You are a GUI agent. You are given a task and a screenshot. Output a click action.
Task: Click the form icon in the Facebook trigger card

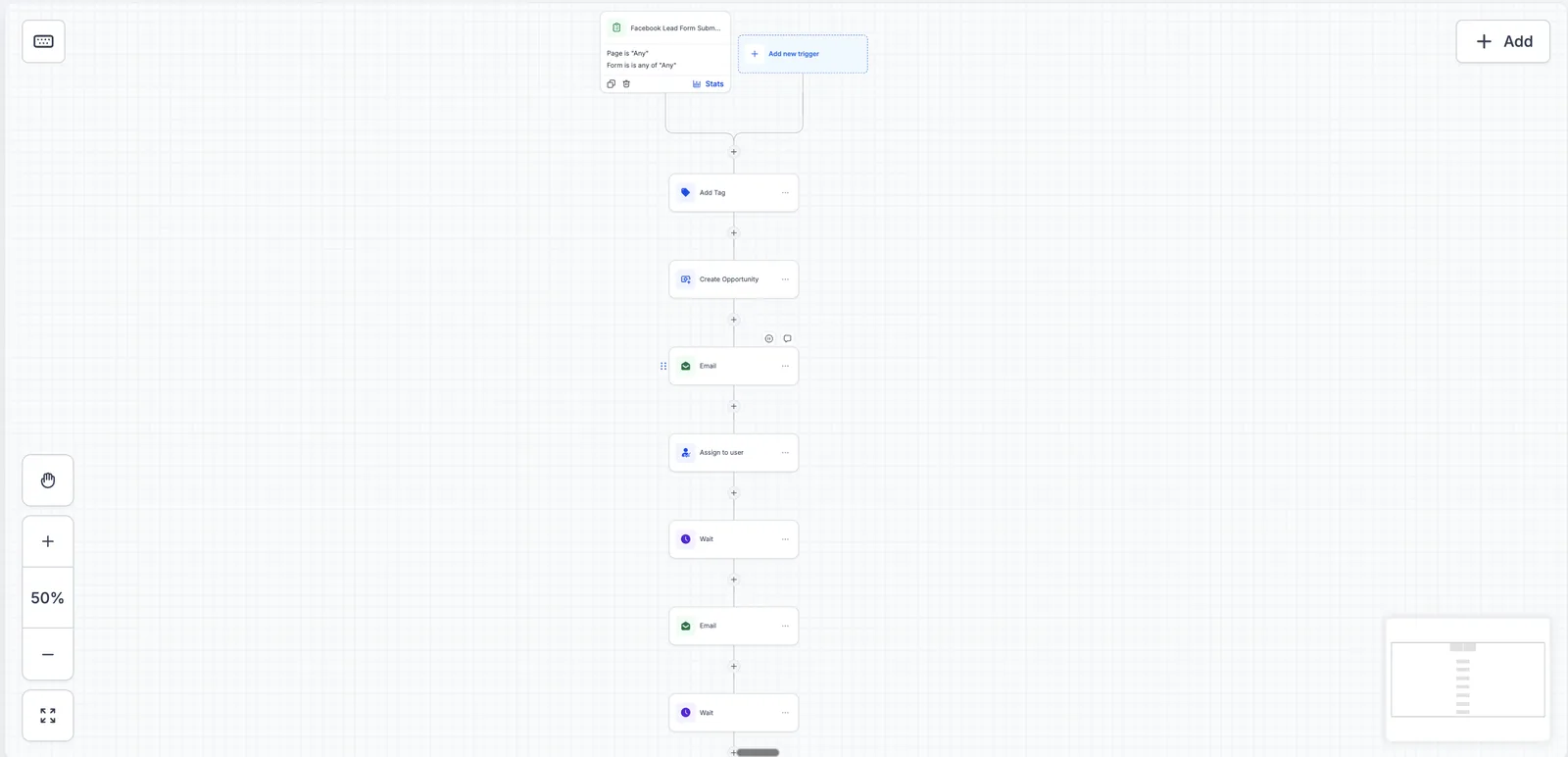(616, 27)
